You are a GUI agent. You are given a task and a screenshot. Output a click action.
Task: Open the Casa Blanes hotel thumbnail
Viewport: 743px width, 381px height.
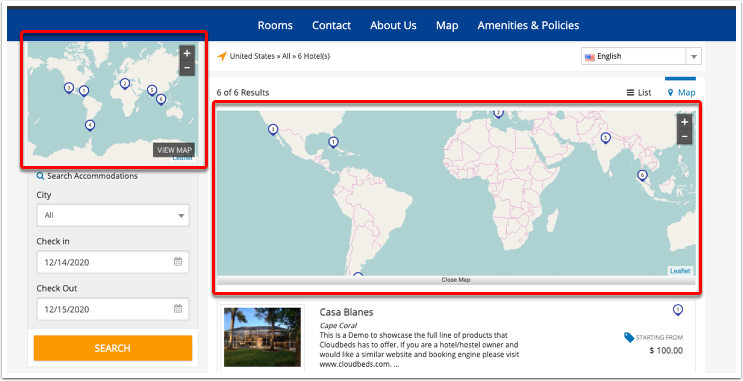point(263,337)
